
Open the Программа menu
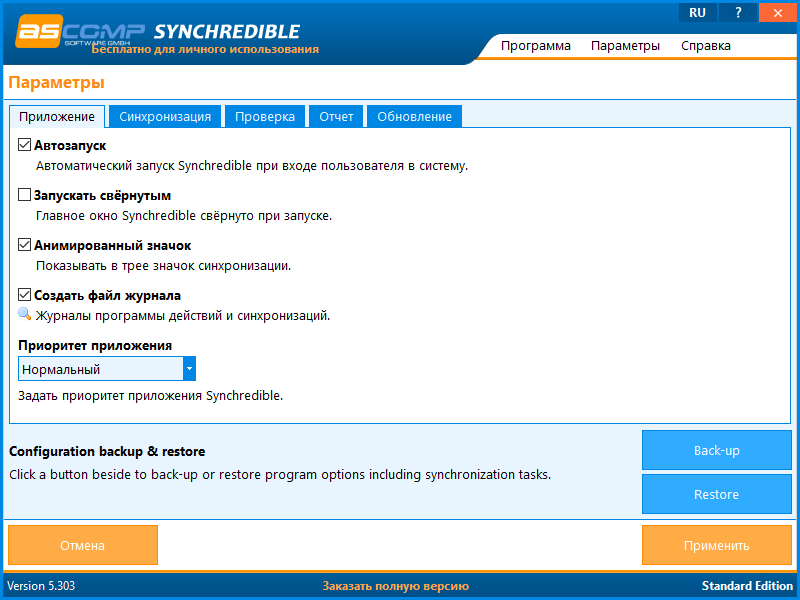tap(536, 46)
